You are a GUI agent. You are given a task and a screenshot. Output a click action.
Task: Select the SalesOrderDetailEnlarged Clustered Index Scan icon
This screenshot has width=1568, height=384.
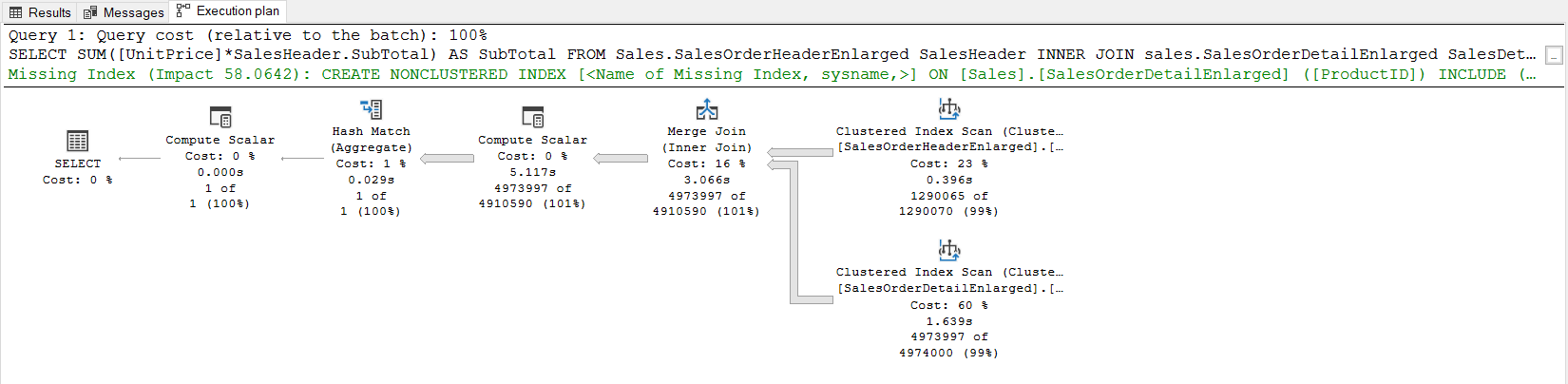(x=948, y=250)
